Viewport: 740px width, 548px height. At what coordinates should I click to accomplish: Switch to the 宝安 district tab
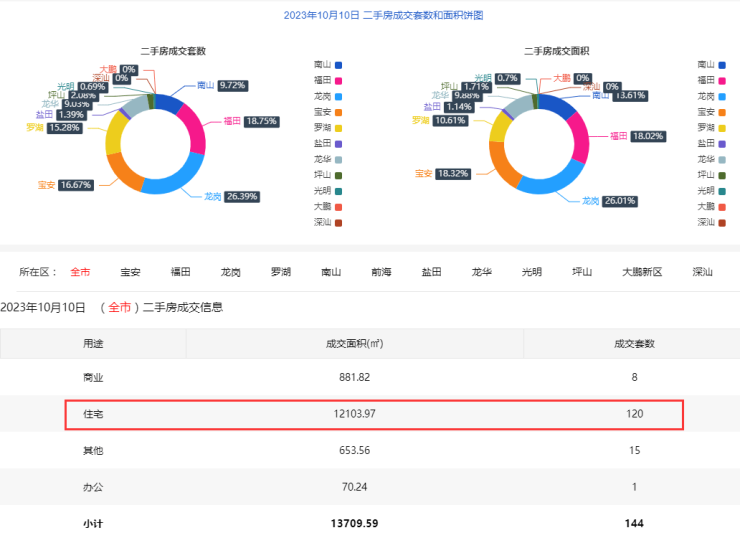(130, 272)
